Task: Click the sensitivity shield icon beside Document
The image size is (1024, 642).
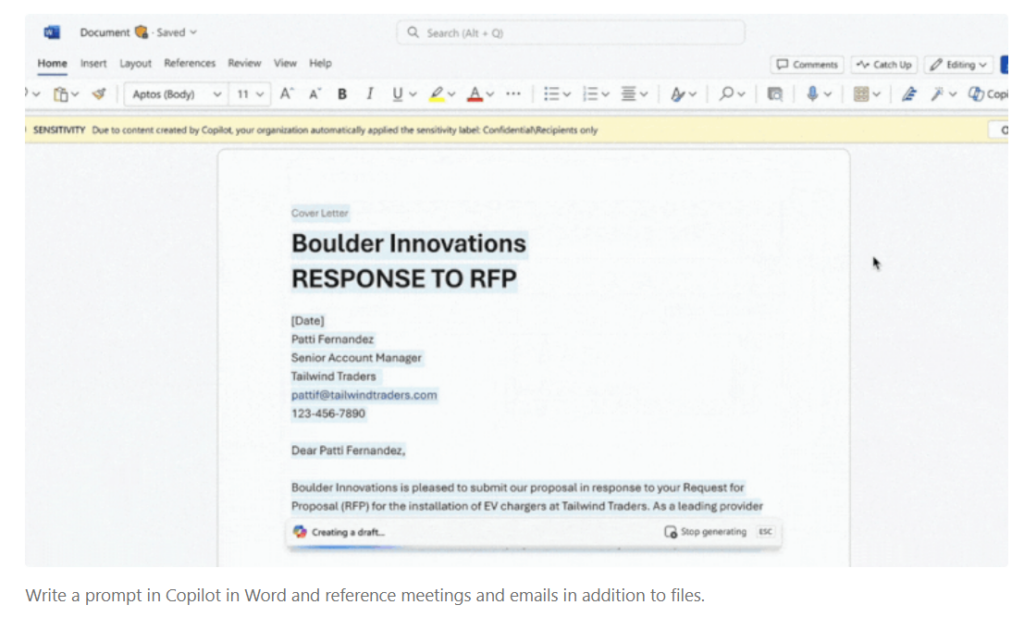Action: (141, 32)
